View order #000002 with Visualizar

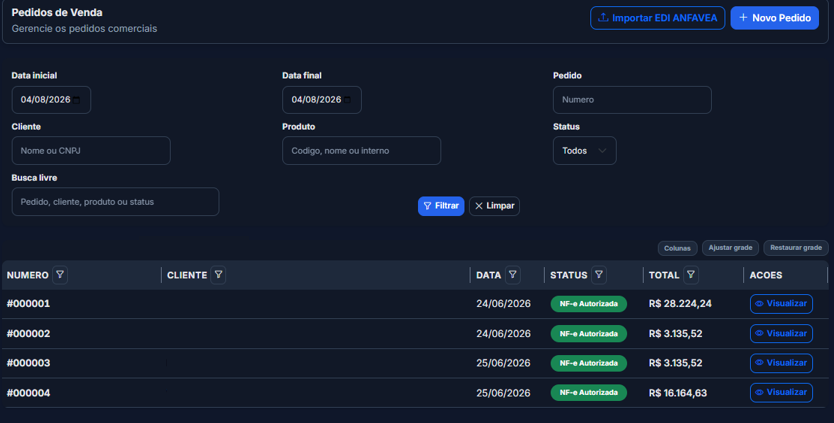tap(781, 334)
